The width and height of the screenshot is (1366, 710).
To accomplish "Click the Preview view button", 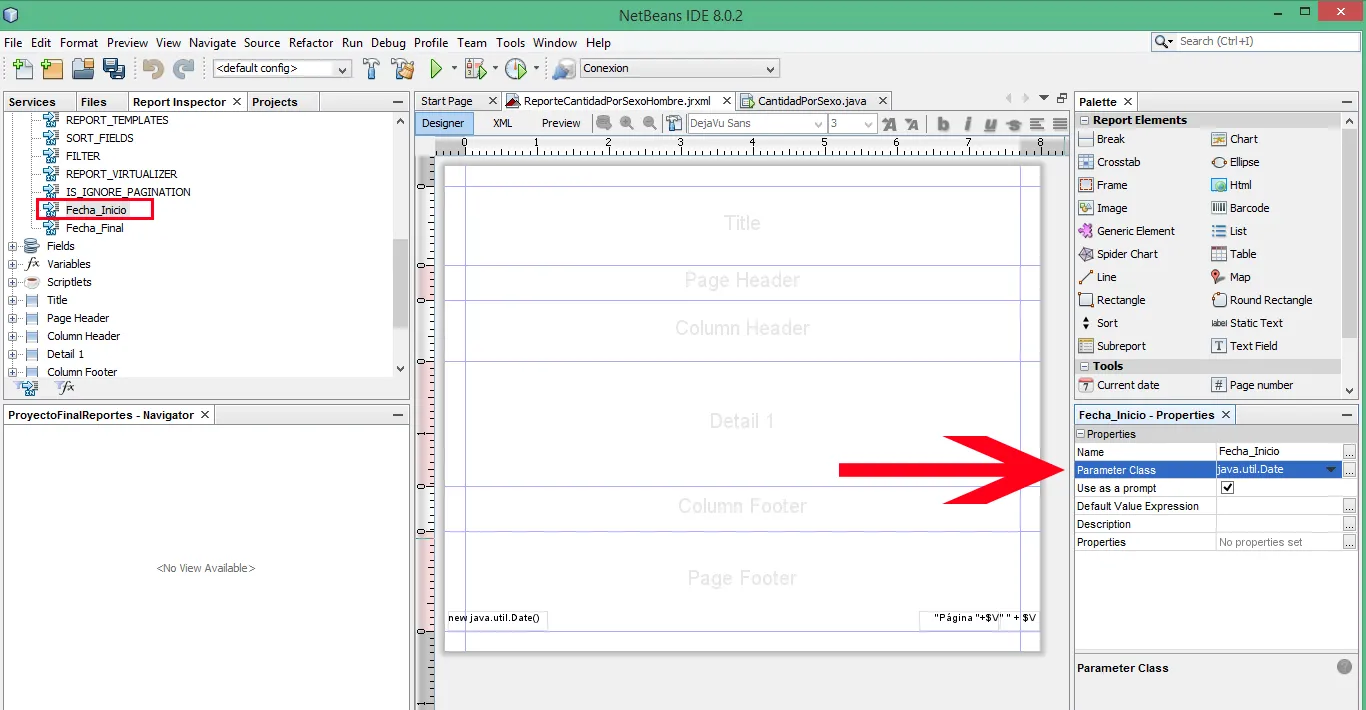I will click(561, 123).
